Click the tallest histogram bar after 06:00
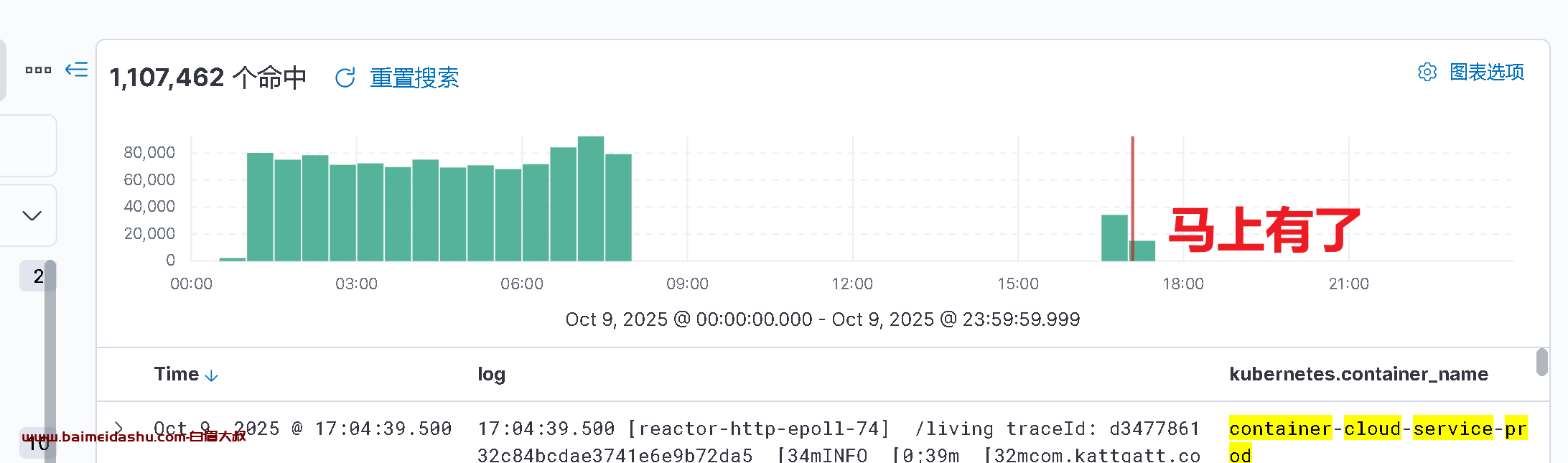The image size is (1568, 463). coord(591,199)
